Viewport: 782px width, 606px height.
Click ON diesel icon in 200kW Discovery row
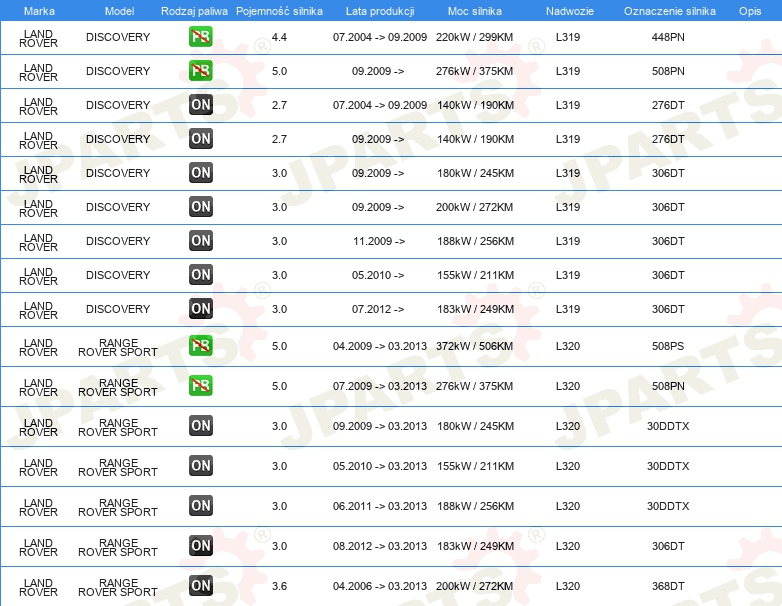[x=200, y=206]
